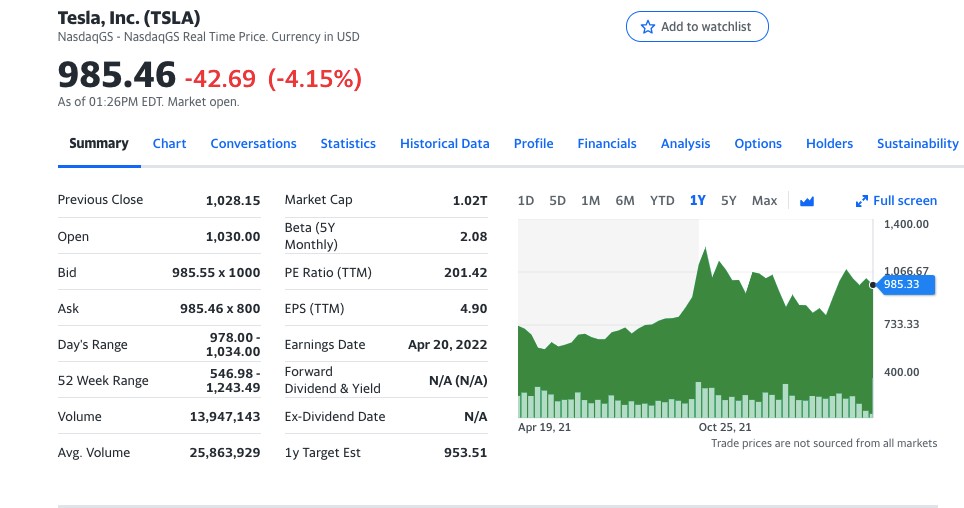Image resolution: width=964 pixels, height=508 pixels.
Task: Open the chart in Full screen
Action: point(896,201)
